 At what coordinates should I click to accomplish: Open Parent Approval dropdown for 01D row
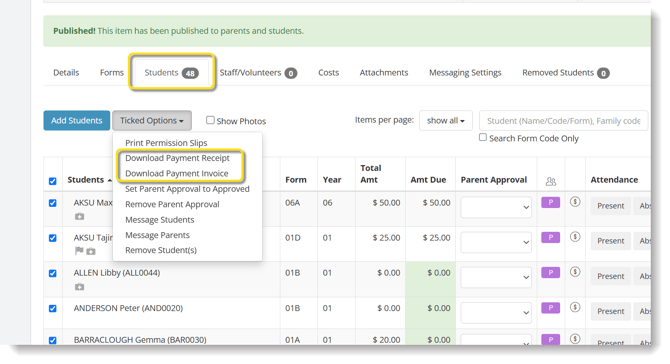click(x=496, y=242)
